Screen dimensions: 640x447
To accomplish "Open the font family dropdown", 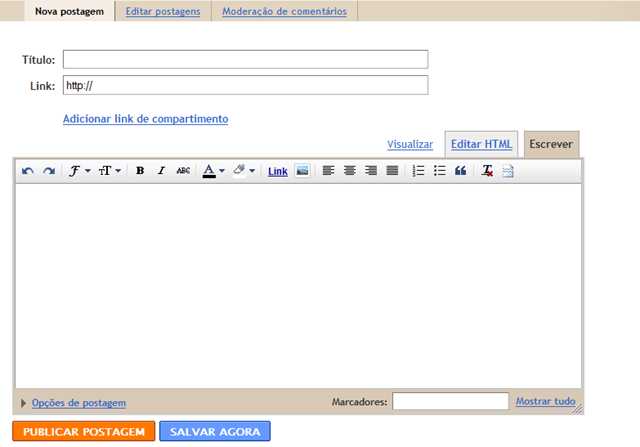I will pos(80,171).
